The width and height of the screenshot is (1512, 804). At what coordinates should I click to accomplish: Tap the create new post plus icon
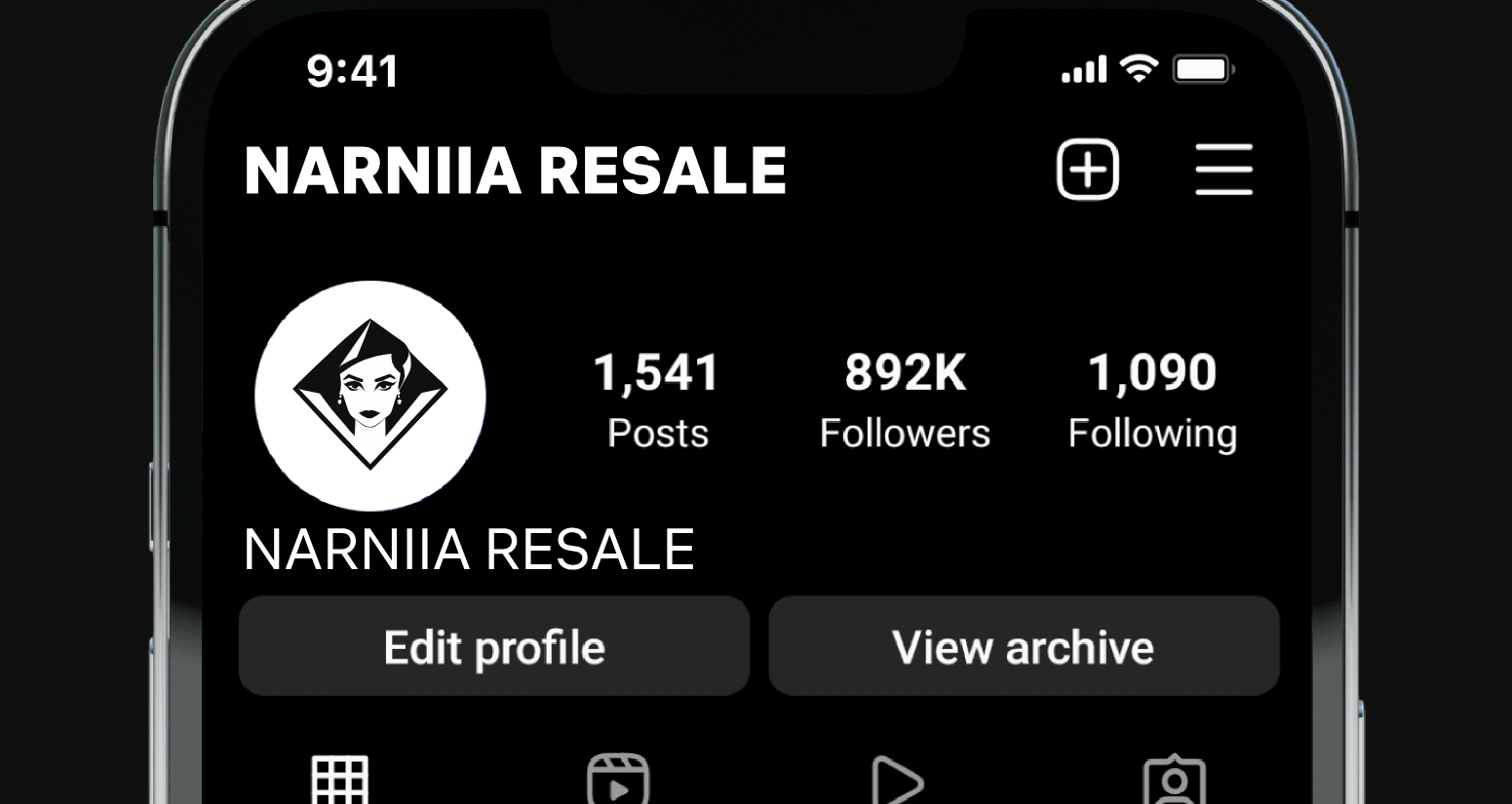coord(1088,170)
